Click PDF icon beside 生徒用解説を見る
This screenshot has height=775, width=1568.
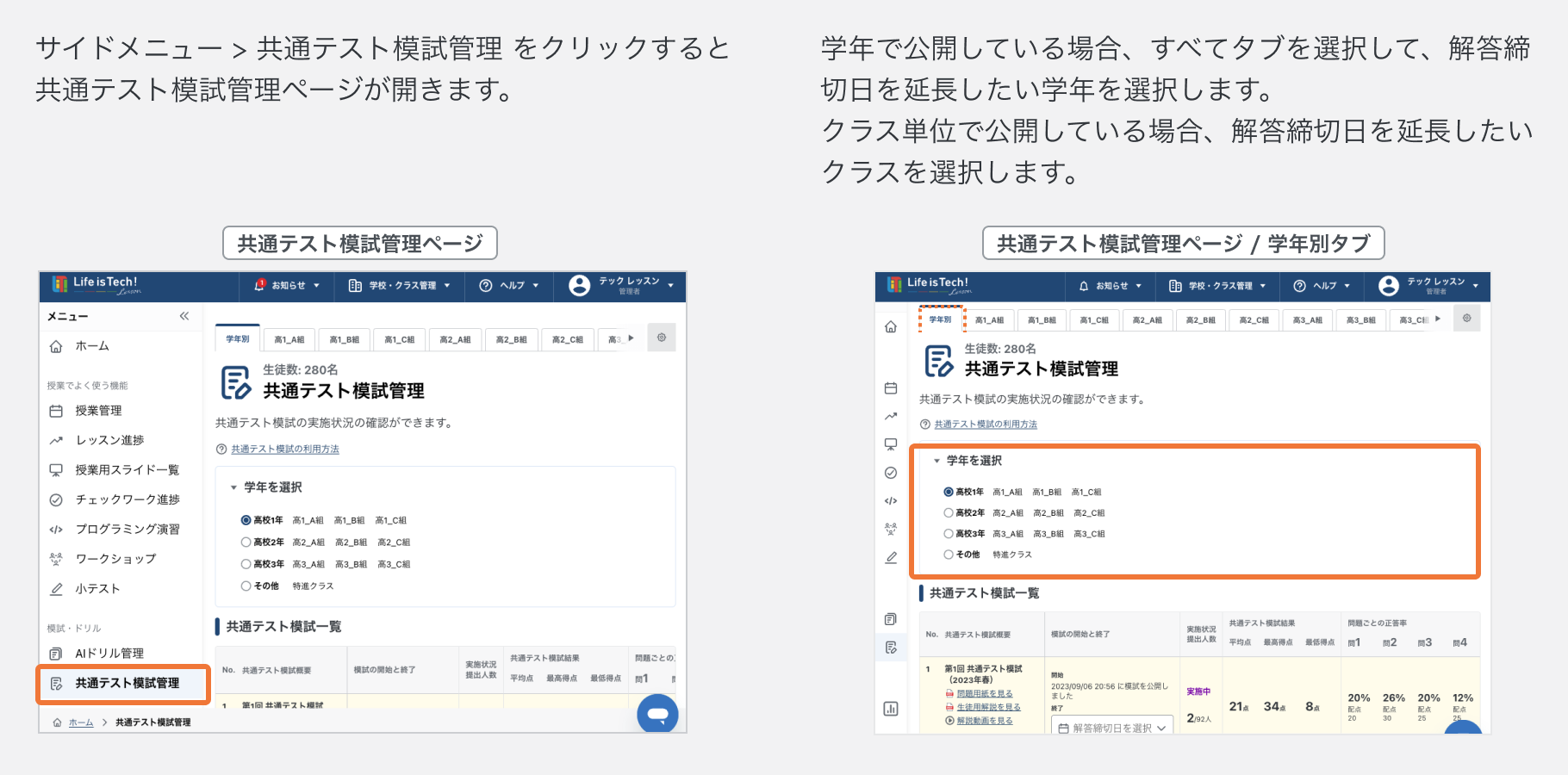pos(950,707)
